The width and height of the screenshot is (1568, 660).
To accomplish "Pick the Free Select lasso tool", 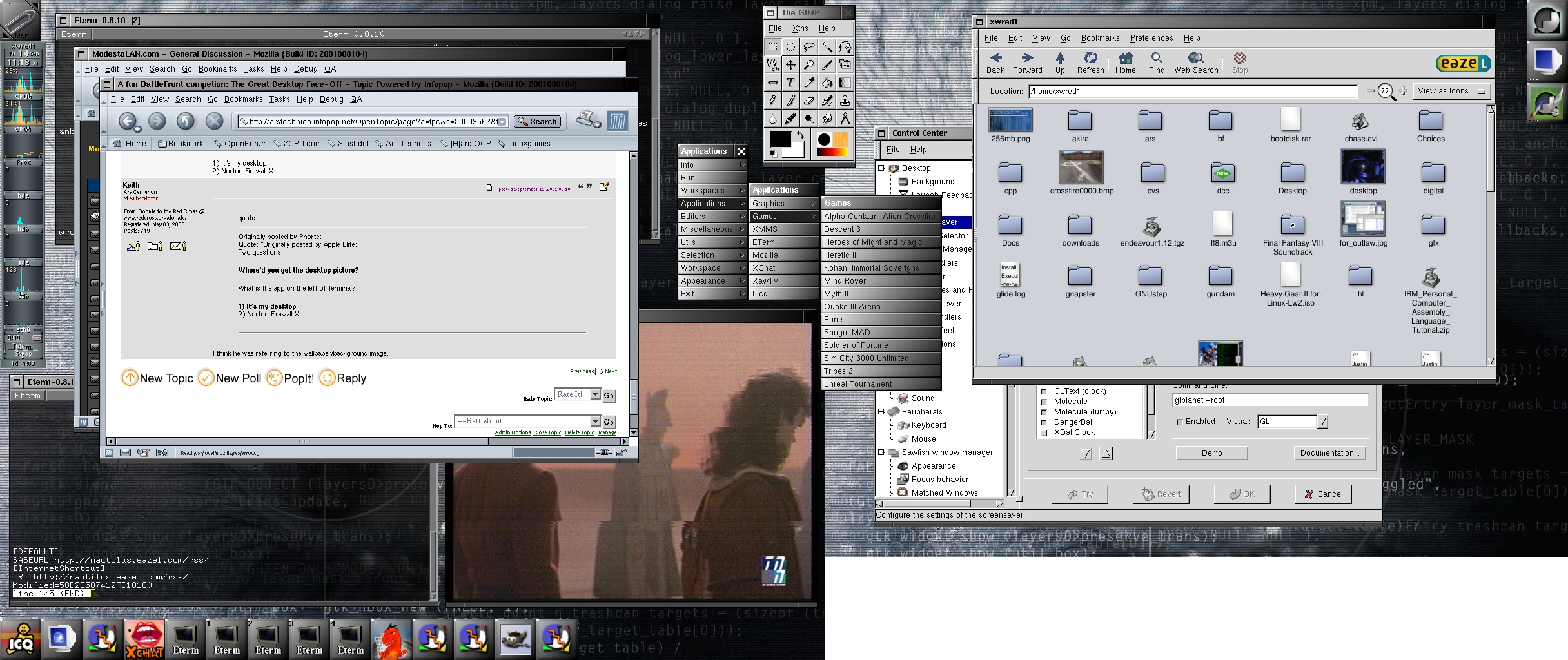I will tap(808, 46).
